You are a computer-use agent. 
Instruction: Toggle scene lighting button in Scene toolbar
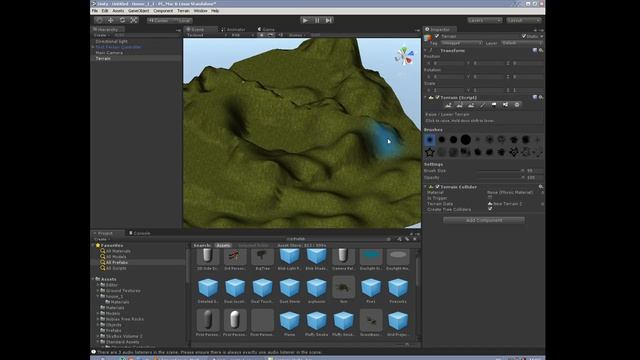262,35
